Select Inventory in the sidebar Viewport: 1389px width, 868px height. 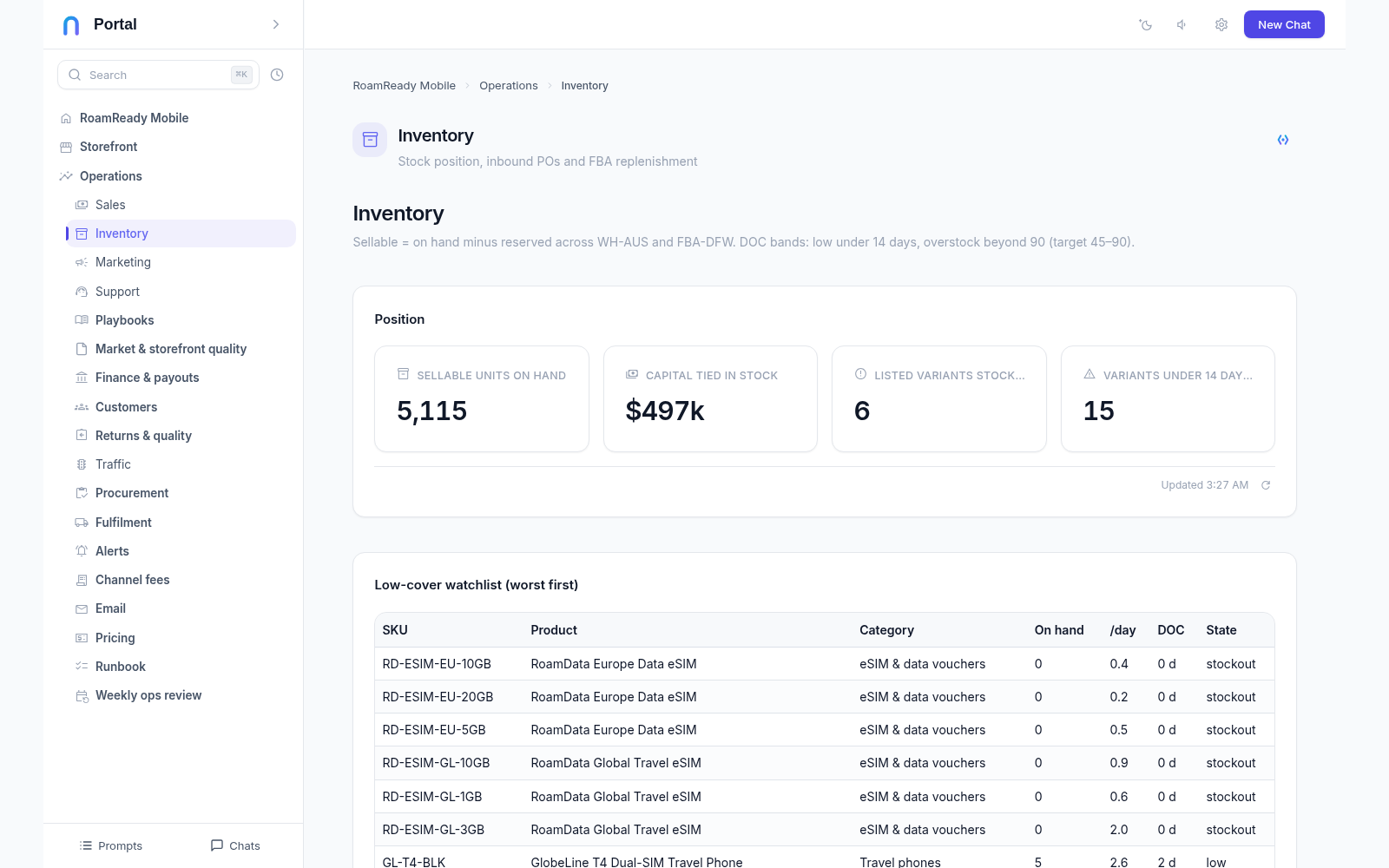tap(181, 233)
